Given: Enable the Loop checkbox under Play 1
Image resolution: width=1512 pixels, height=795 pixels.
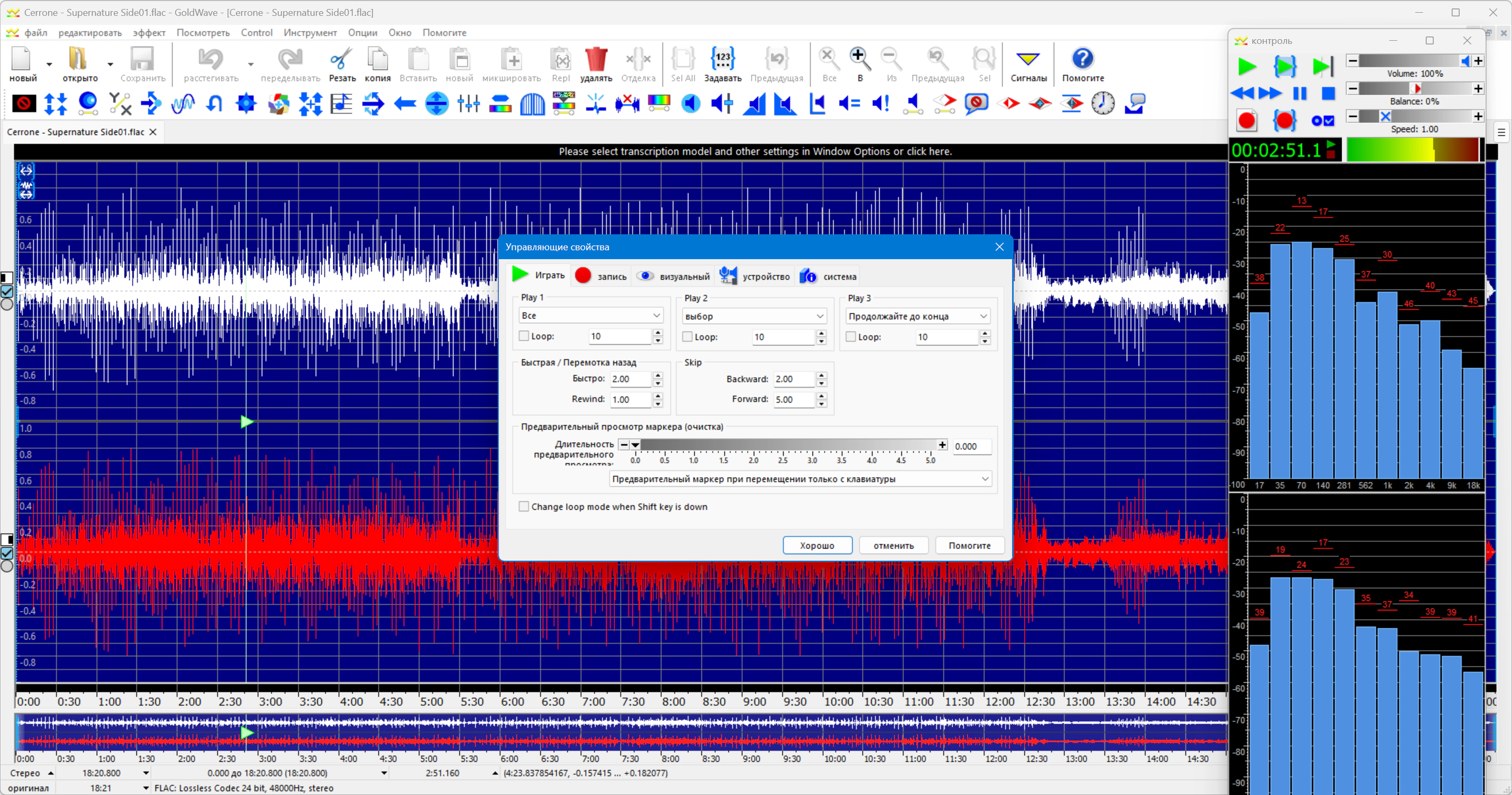Looking at the screenshot, I should tap(524, 336).
